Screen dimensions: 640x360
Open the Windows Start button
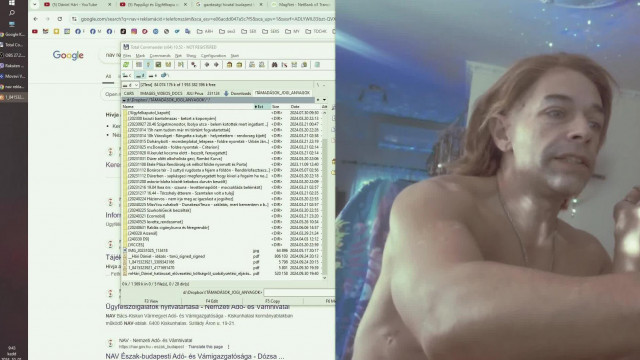tap(12, 3)
